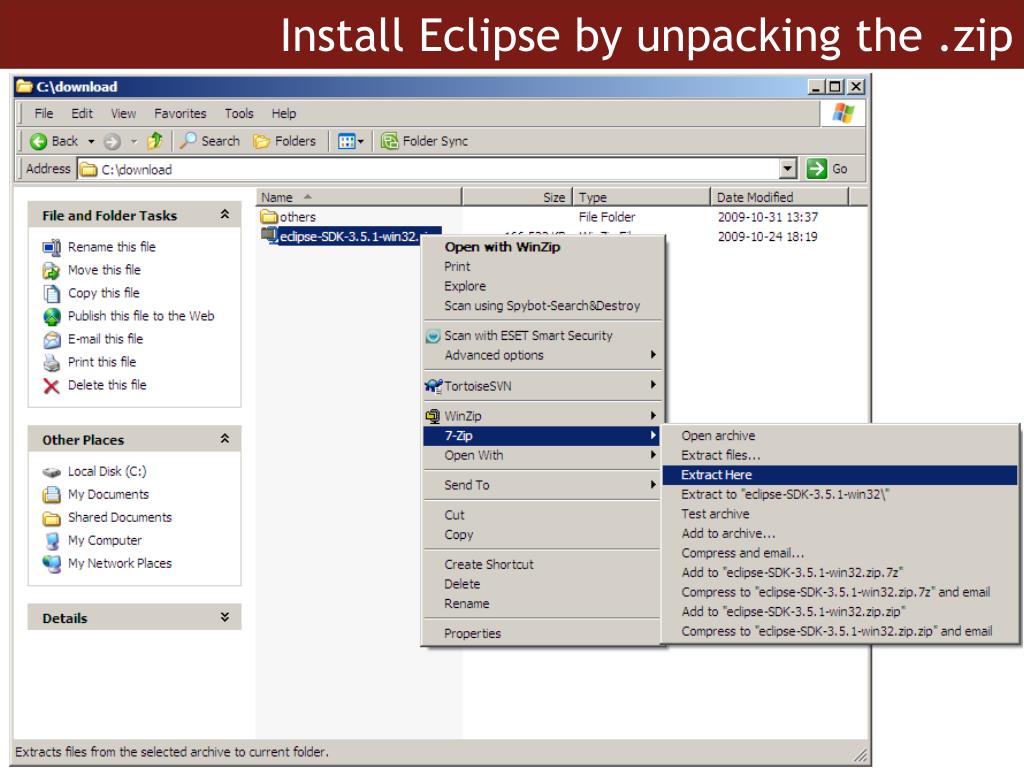This screenshot has height=768, width=1024.
Task: Open the My Network Places icon
Action: pyautogui.click(x=52, y=564)
